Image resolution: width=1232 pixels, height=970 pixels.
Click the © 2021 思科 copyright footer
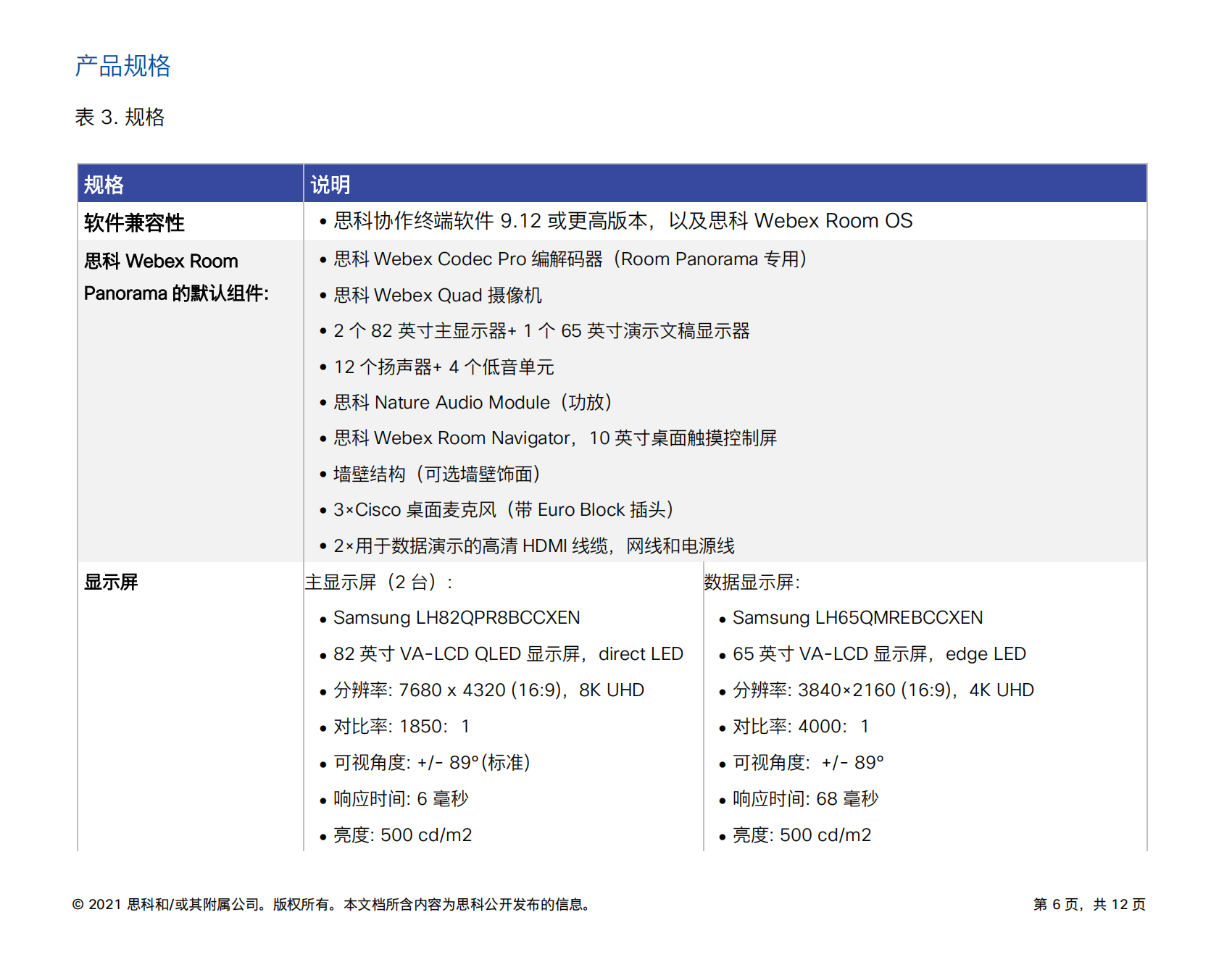[x=333, y=905]
